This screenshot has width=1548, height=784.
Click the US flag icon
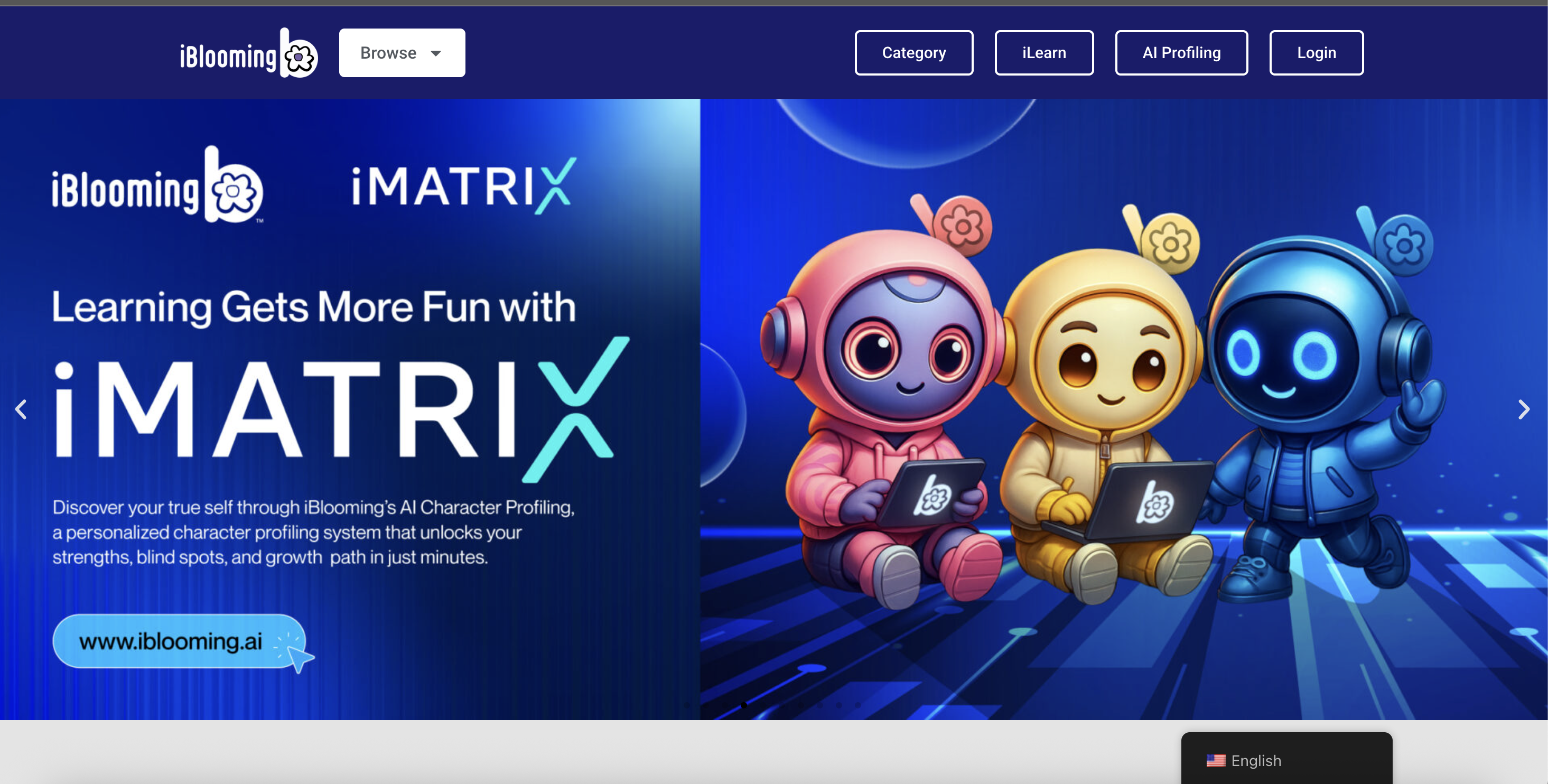[1215, 761]
